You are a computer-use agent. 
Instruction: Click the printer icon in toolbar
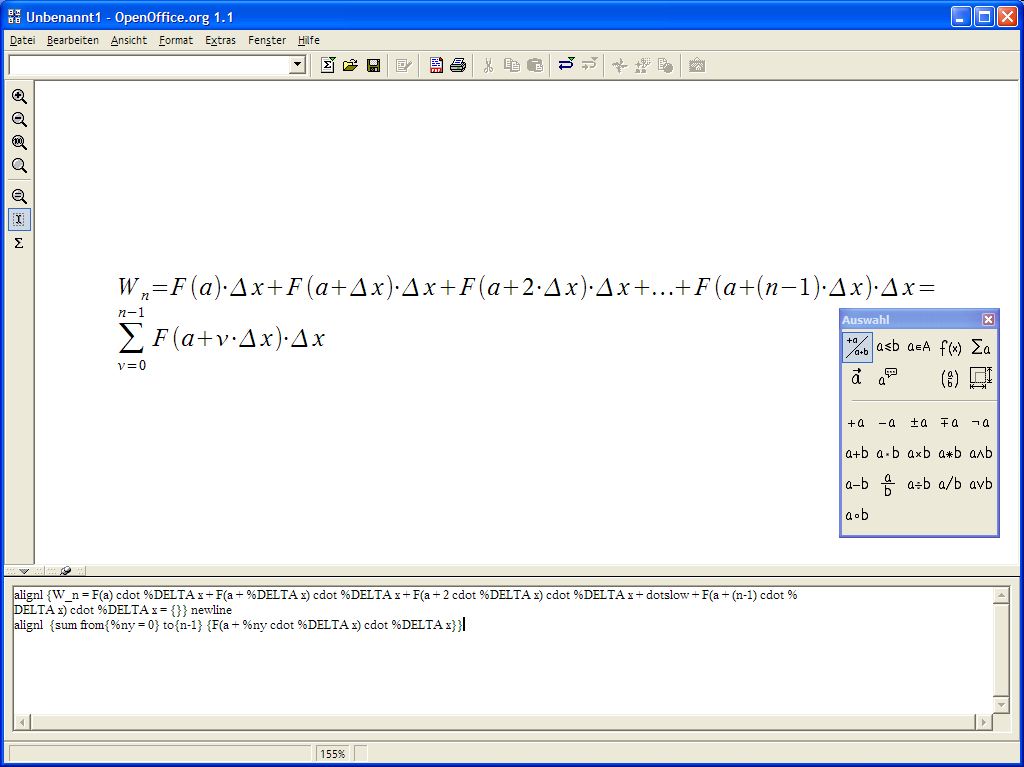click(458, 65)
